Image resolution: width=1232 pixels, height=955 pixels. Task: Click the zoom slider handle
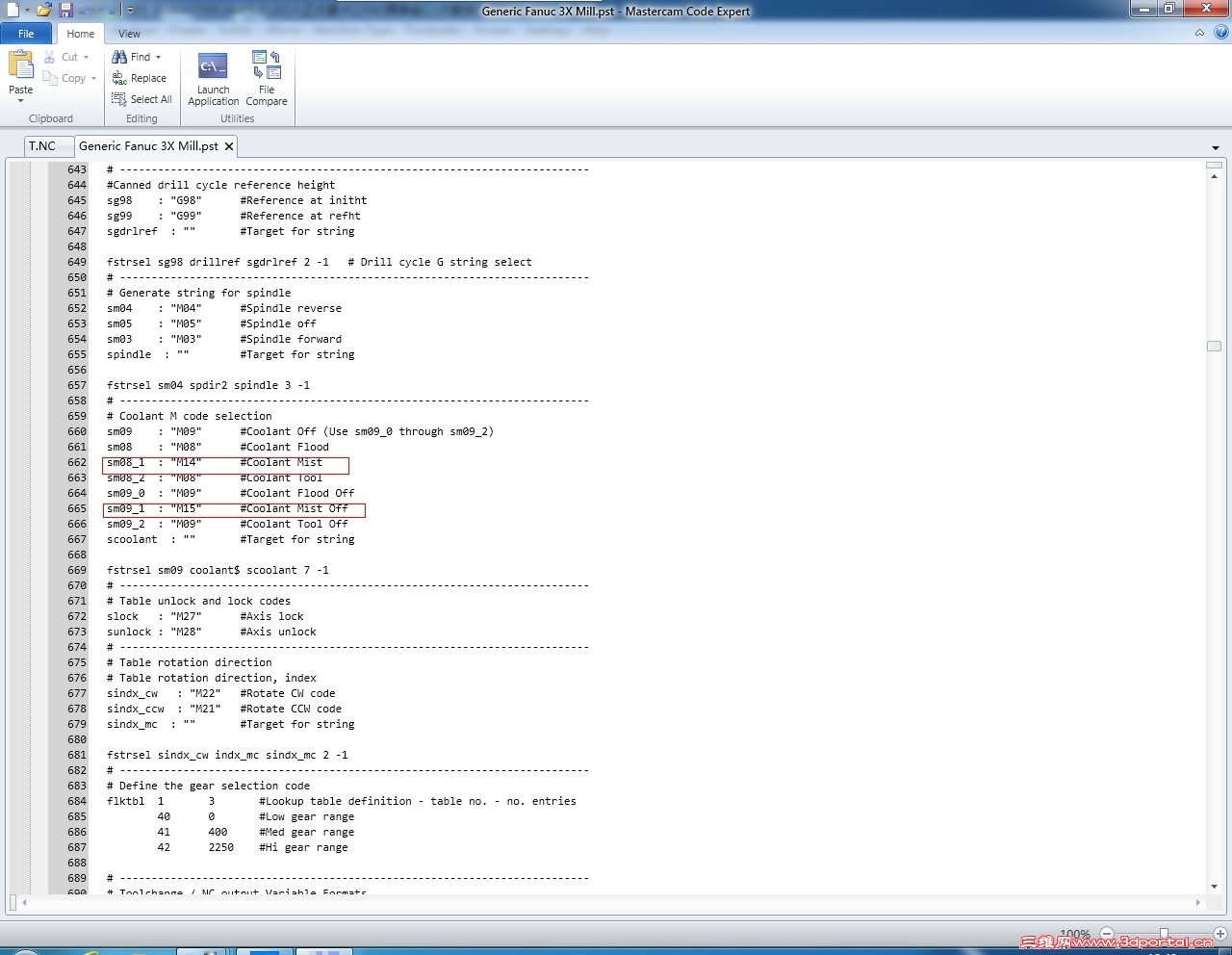1164,934
